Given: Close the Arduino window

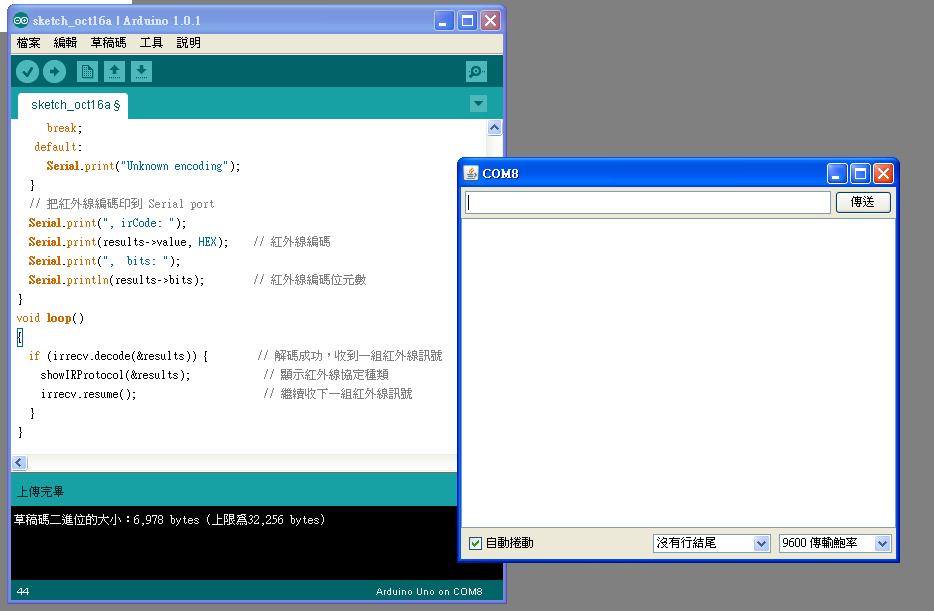Looking at the screenshot, I should click(491, 21).
